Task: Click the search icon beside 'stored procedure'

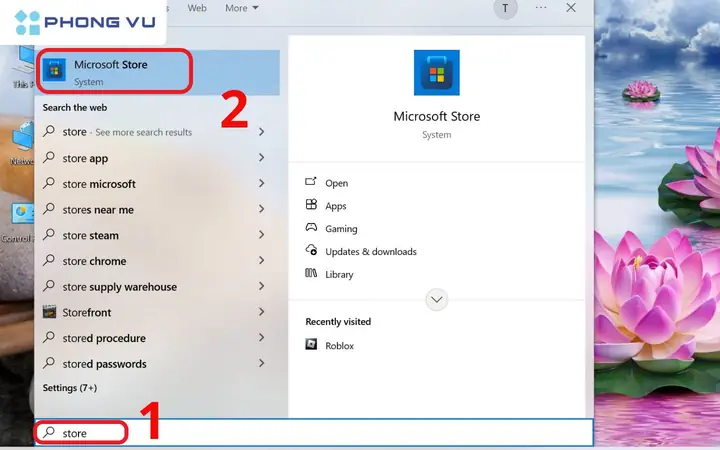Action: pyautogui.click(x=49, y=338)
